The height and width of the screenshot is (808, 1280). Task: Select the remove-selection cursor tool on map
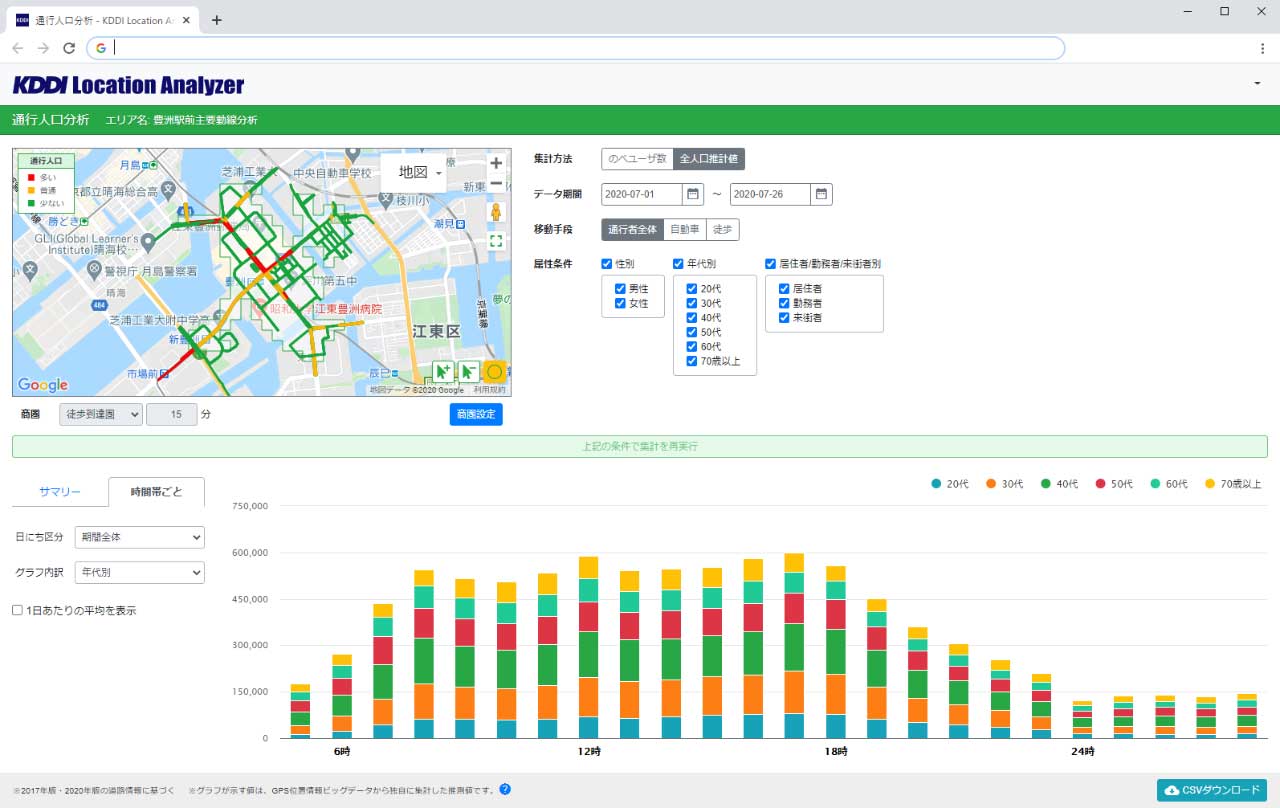pyautogui.click(x=469, y=372)
